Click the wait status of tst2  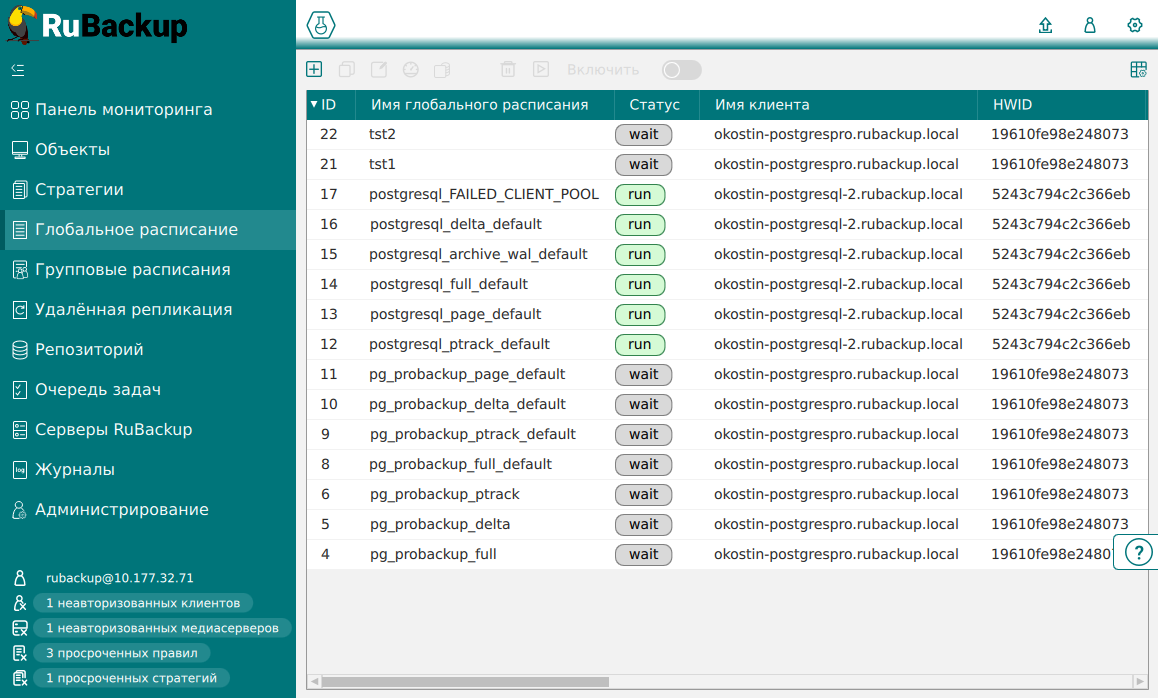coord(643,134)
